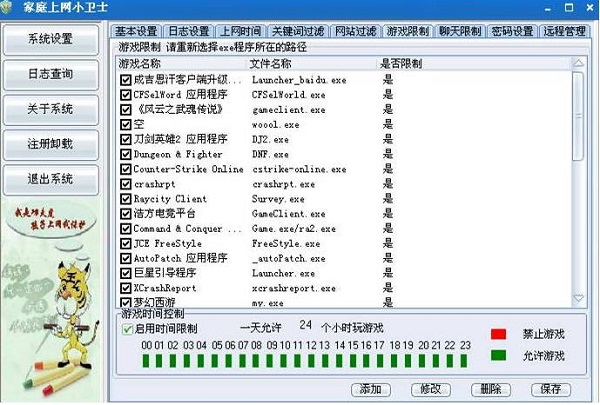Click the game list vertical scrollbar thumb
Image resolution: width=600 pixels, height=405 pixels.
point(578,116)
